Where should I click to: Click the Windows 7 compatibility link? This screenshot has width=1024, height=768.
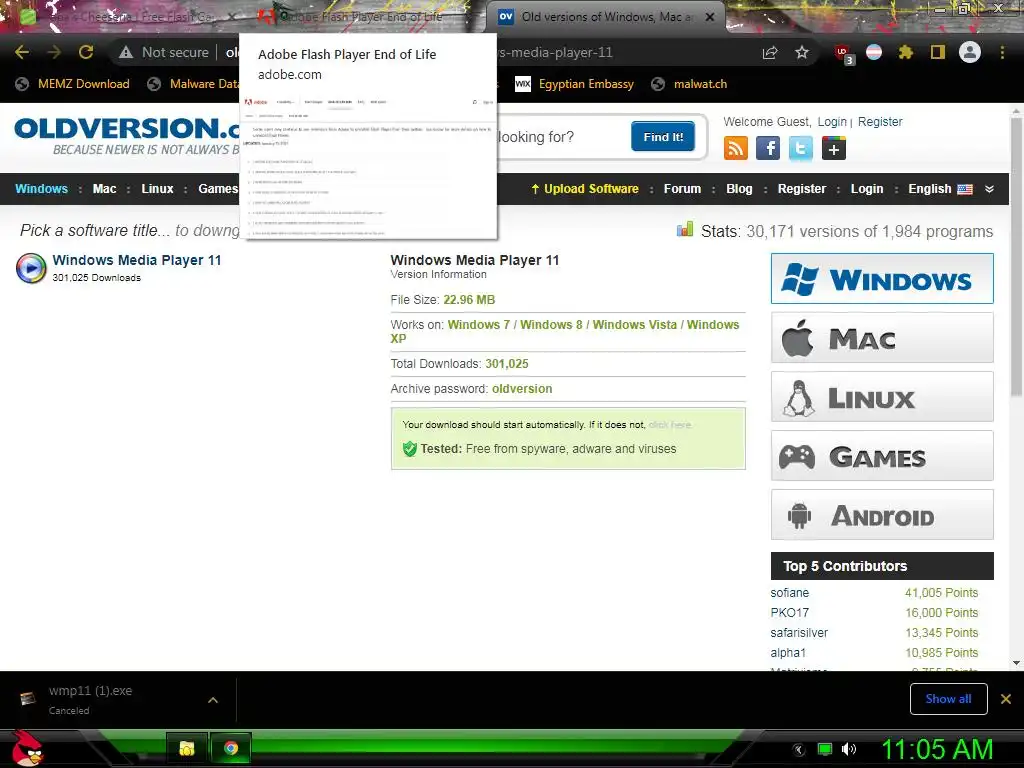(479, 325)
